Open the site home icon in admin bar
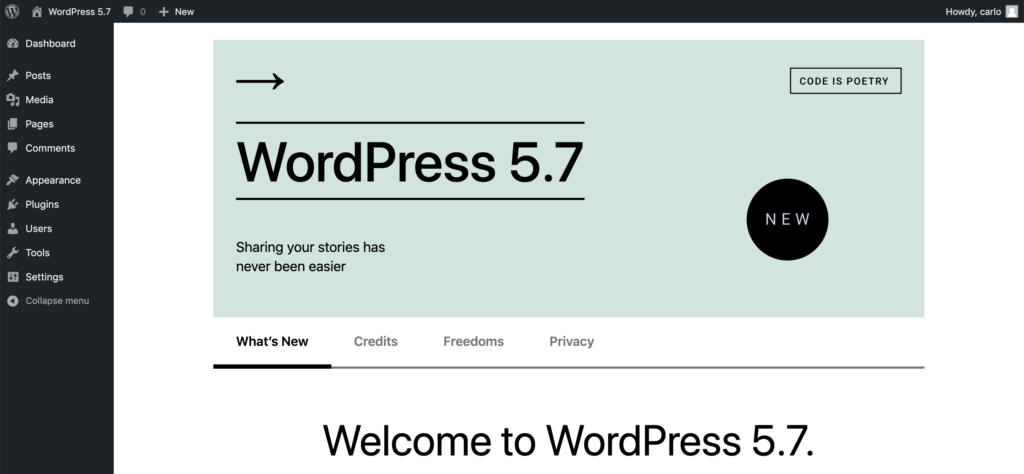The width and height of the screenshot is (1024, 474). coord(37,11)
